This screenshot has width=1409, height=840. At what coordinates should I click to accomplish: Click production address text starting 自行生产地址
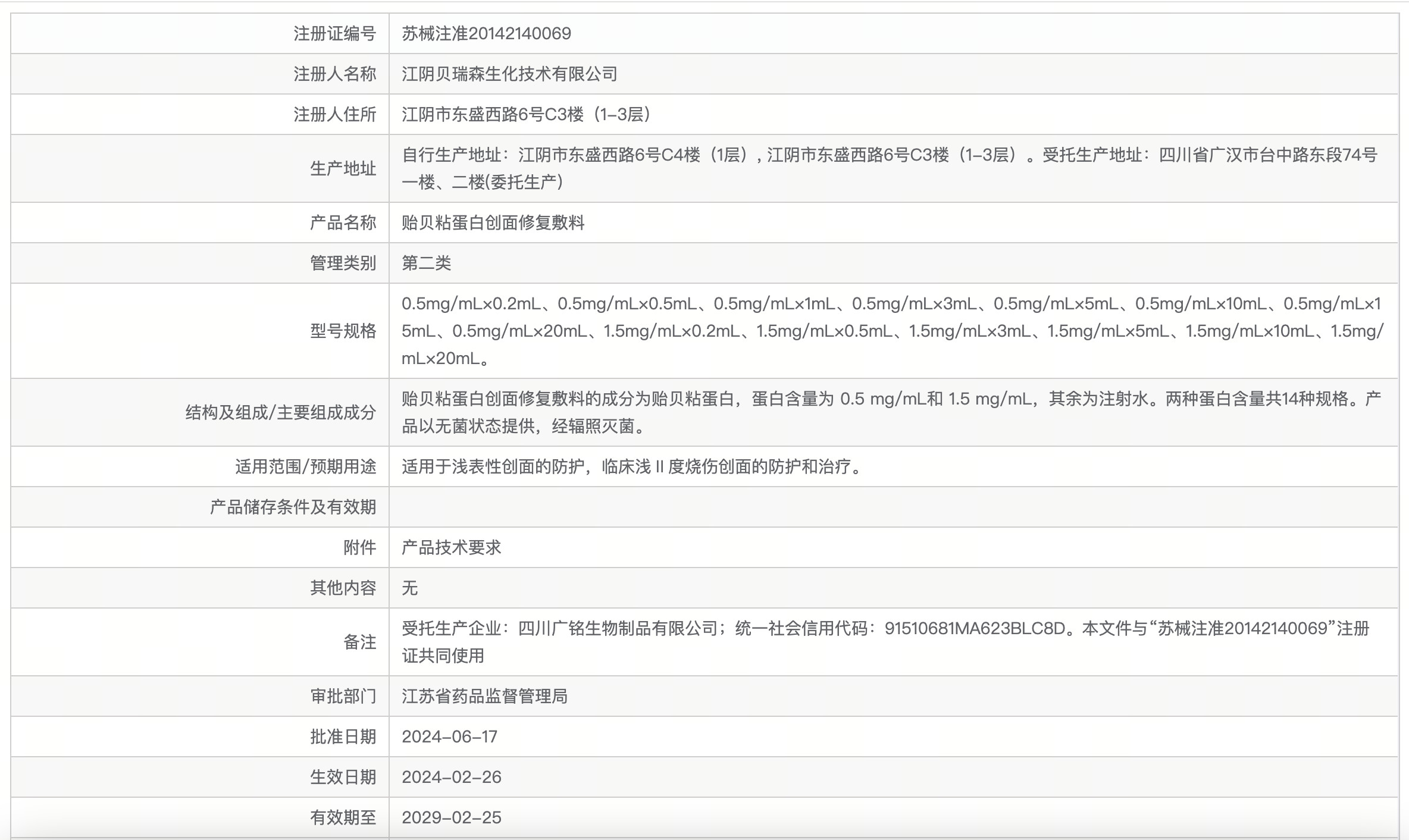890,168
